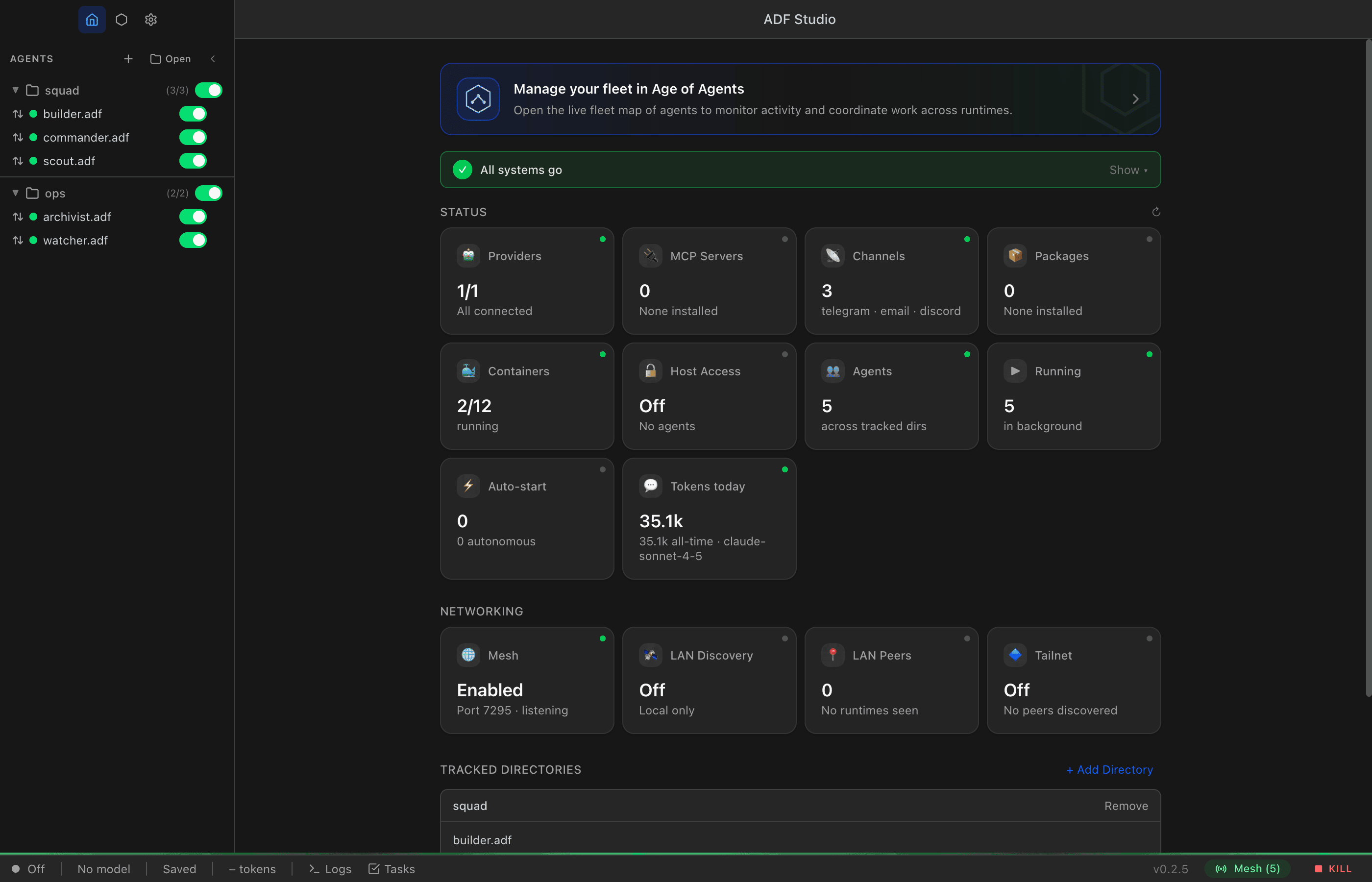The width and height of the screenshot is (1372, 882).
Task: Click the MCP Servers plug icon
Action: click(x=651, y=255)
